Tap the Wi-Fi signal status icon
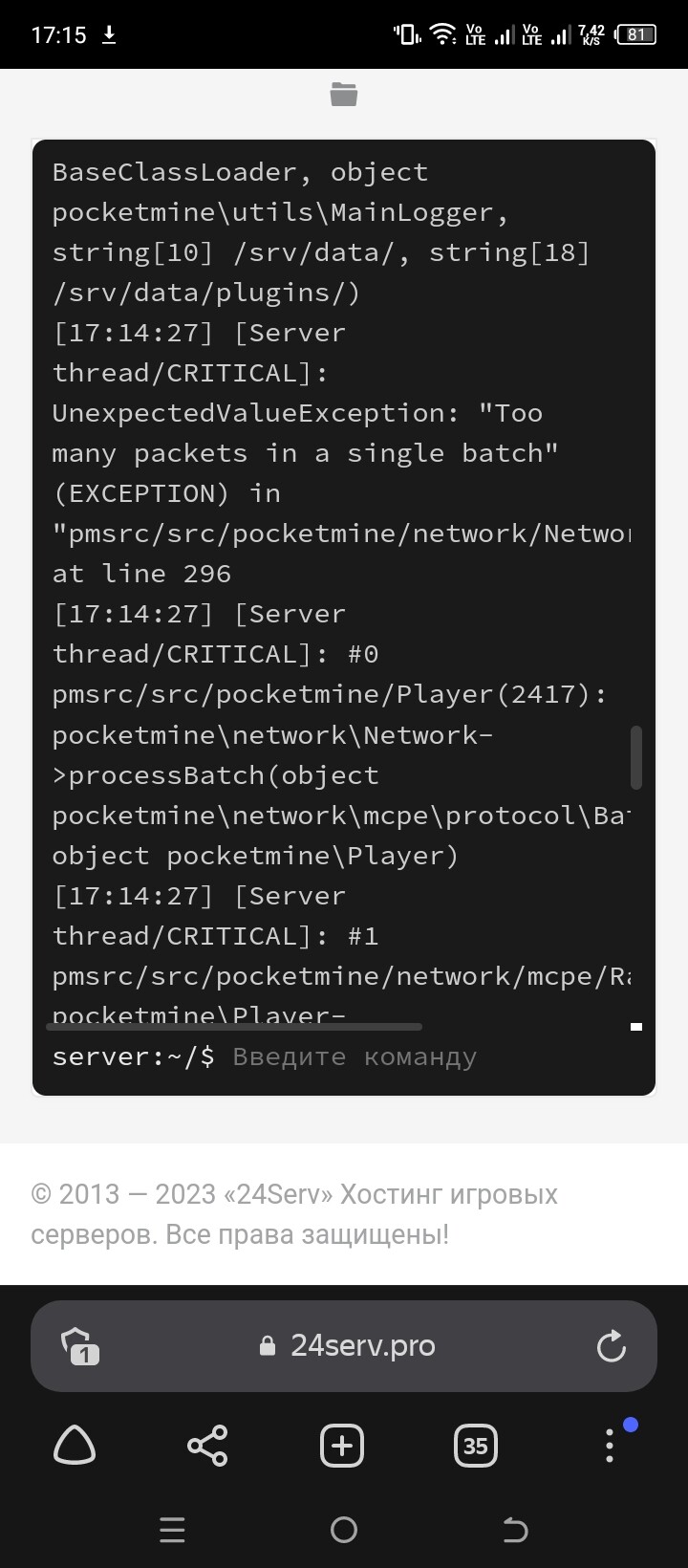 pyautogui.click(x=442, y=35)
